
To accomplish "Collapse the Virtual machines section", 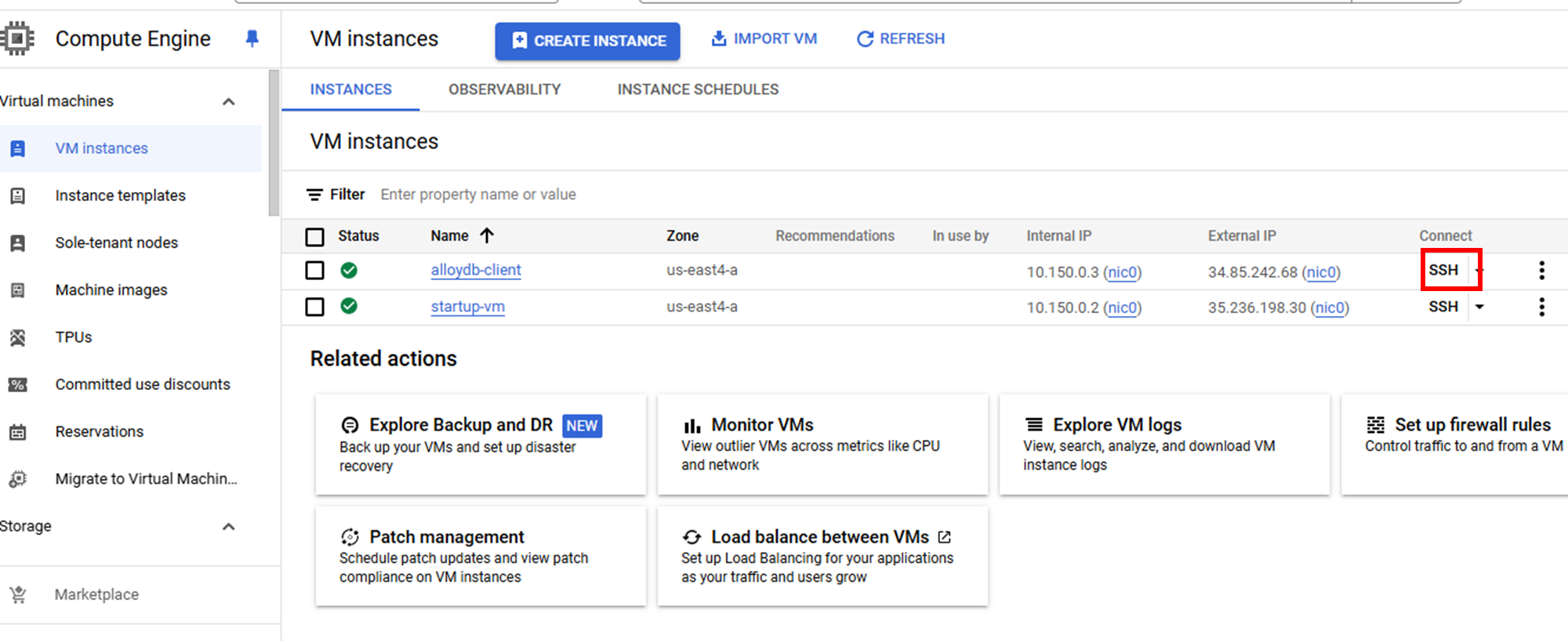I will (x=229, y=102).
